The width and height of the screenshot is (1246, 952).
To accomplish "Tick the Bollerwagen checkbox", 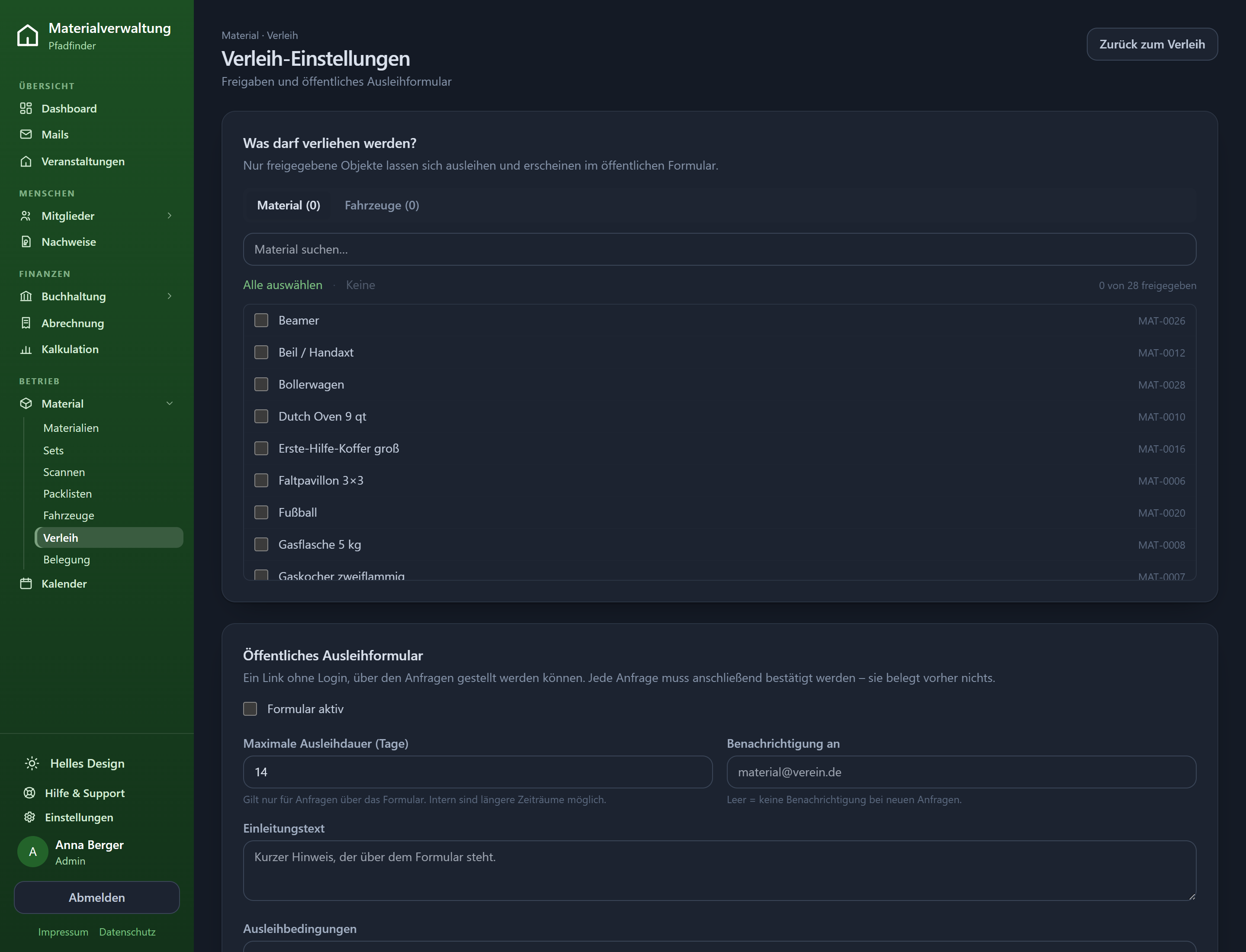I will [x=261, y=384].
